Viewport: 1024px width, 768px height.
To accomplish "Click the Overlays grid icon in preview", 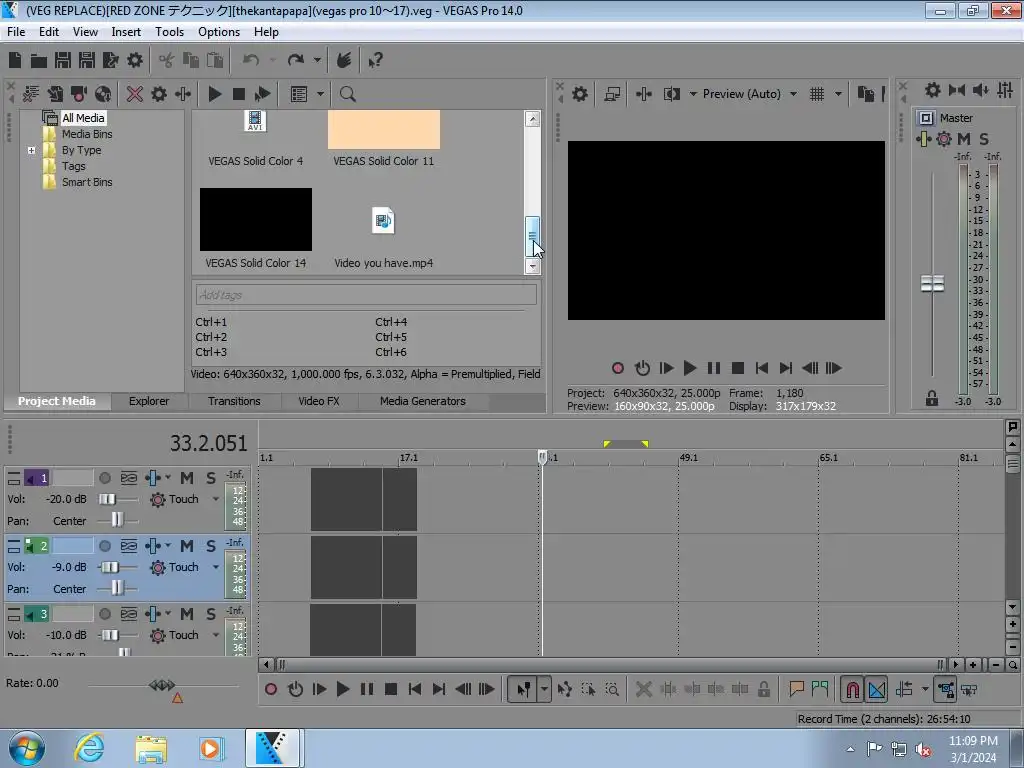I will 817,94.
